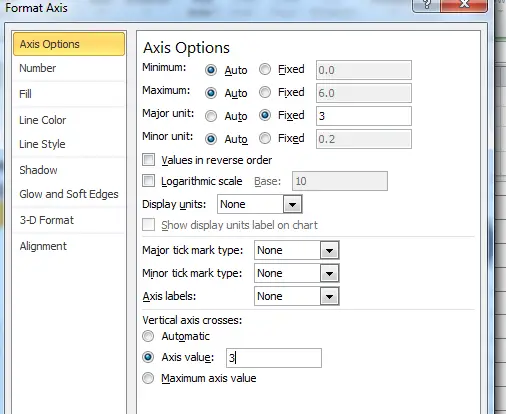Enable the Logarithmic scale checkbox
This screenshot has width=506, height=414.
tap(148, 181)
